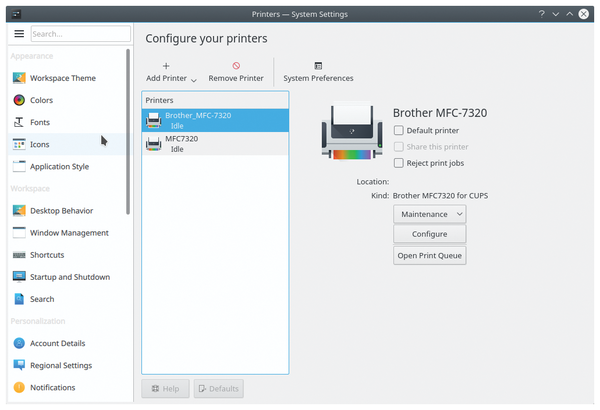Click the Configure button

(430, 234)
